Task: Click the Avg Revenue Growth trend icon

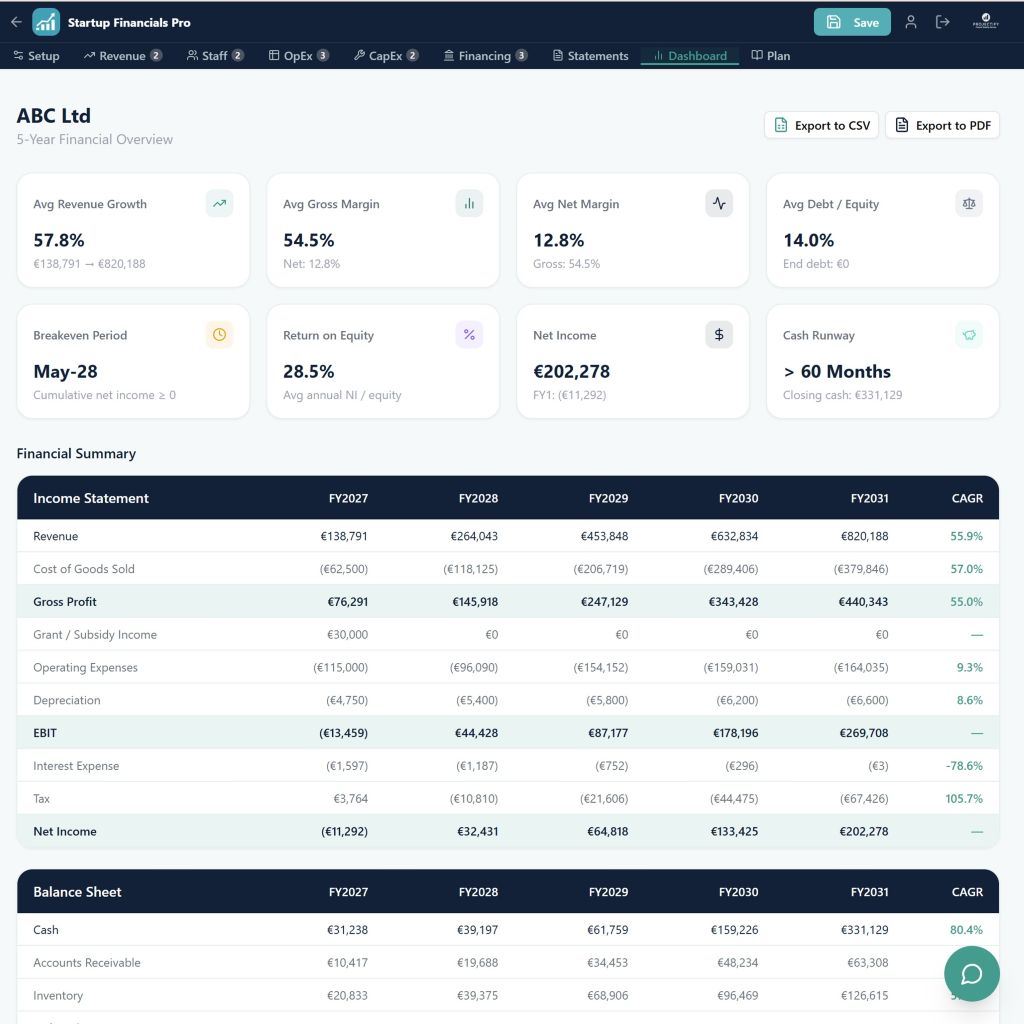Action: (219, 204)
